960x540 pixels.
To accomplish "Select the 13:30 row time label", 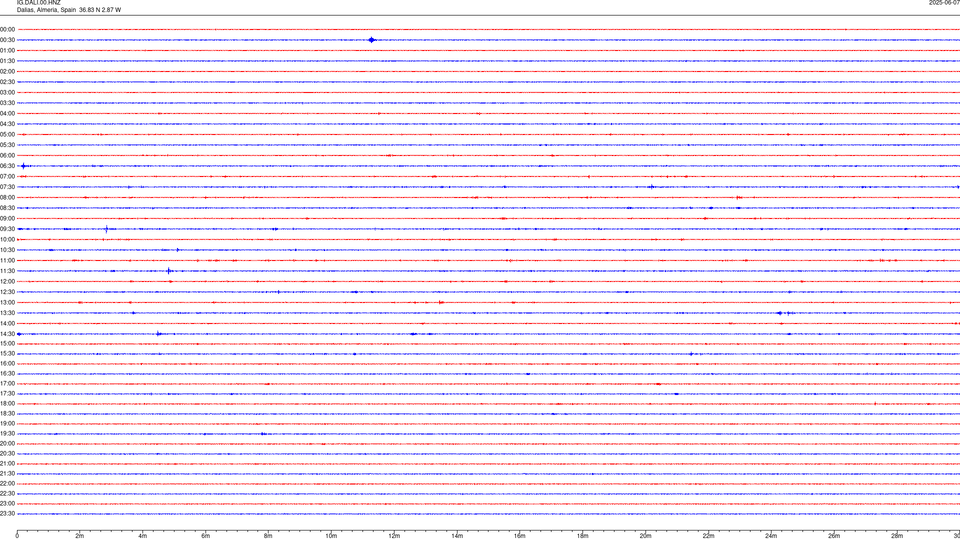I will click(x=7, y=313).
